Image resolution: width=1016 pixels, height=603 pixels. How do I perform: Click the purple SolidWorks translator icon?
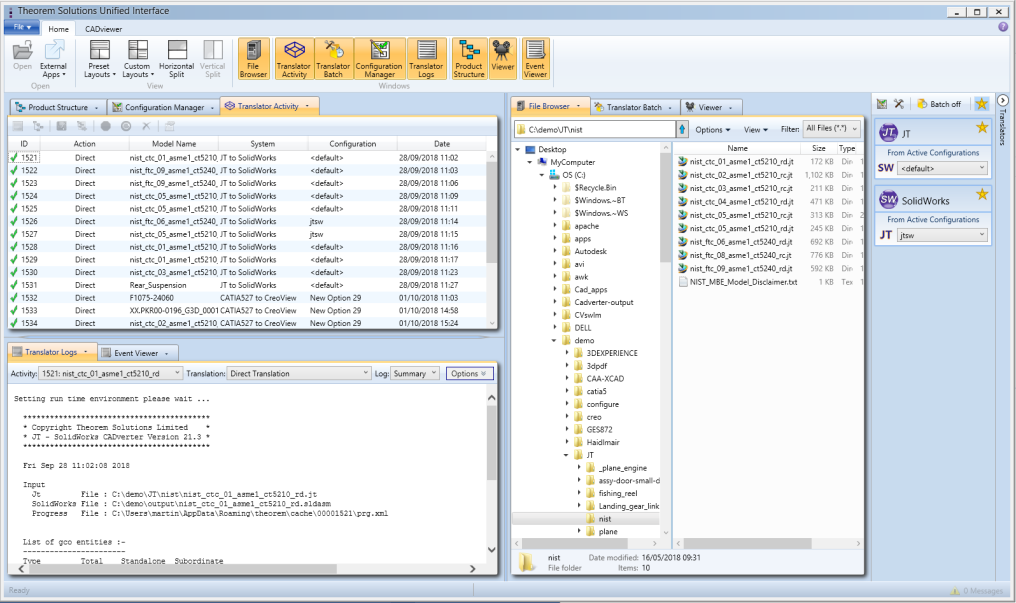tap(888, 199)
